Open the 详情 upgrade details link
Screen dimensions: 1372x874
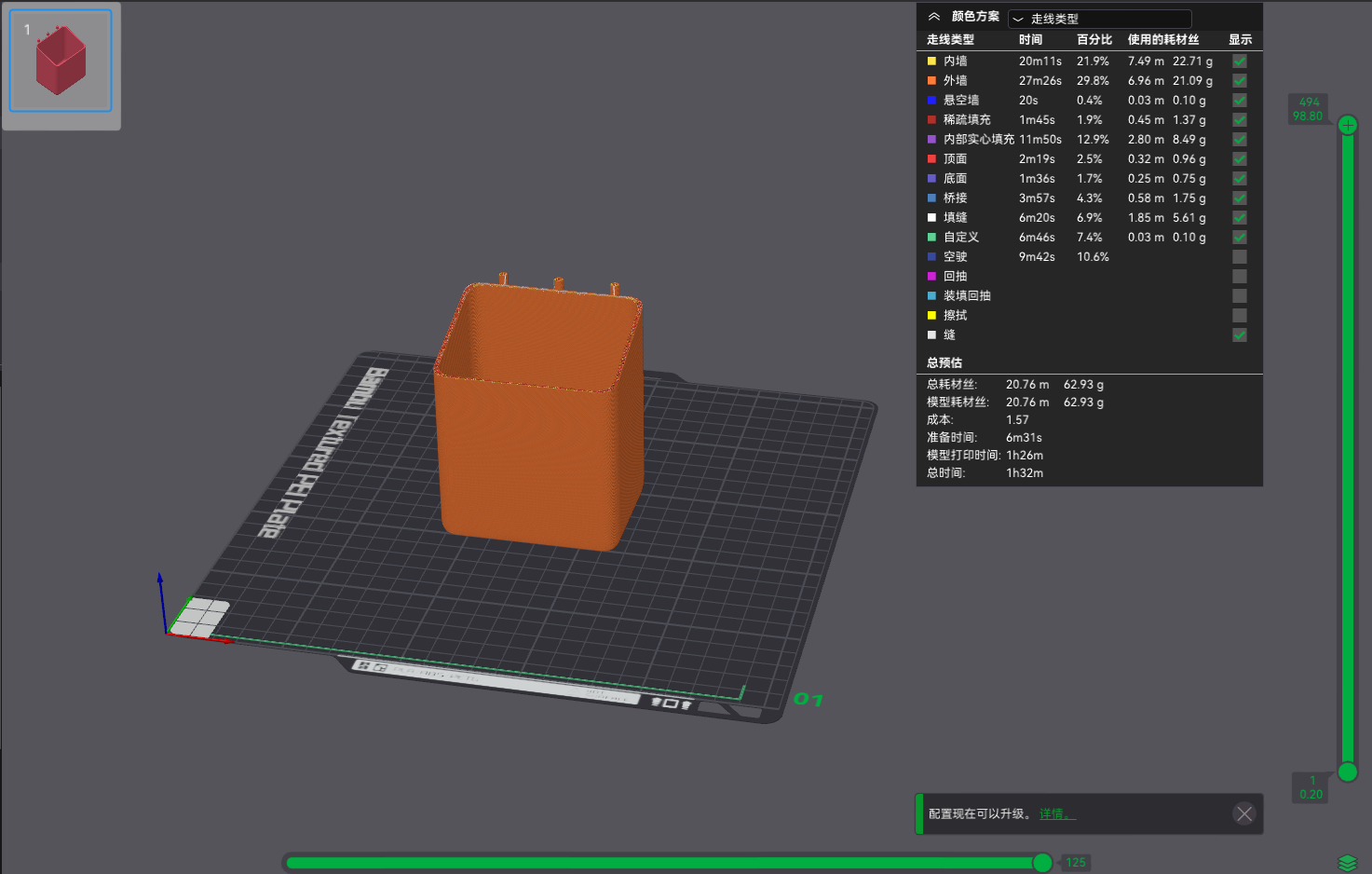[1057, 813]
